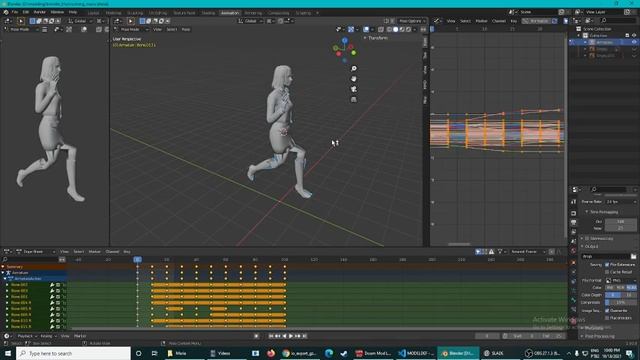
Task: Jump to end frame button
Action: (x=304, y=336)
